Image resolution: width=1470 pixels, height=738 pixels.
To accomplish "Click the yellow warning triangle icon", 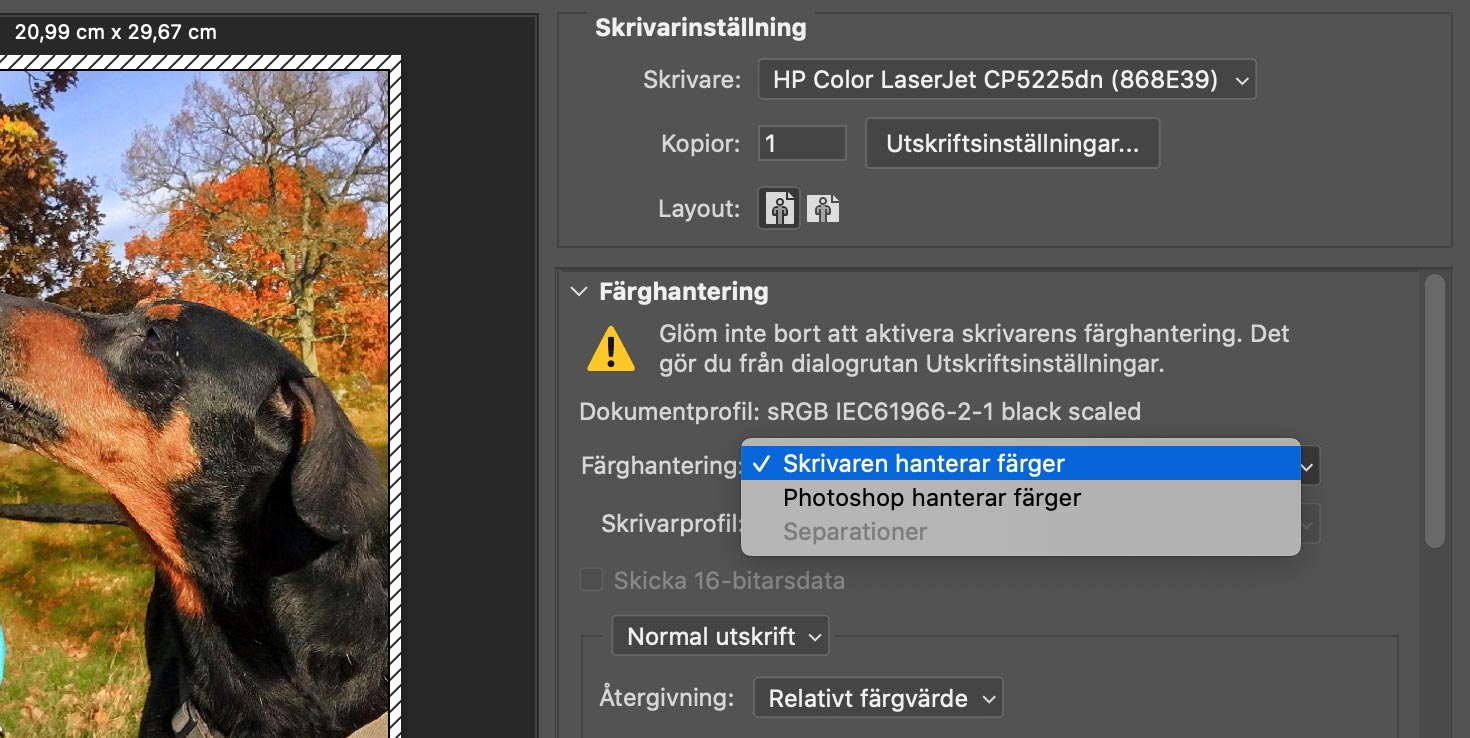I will click(610, 349).
